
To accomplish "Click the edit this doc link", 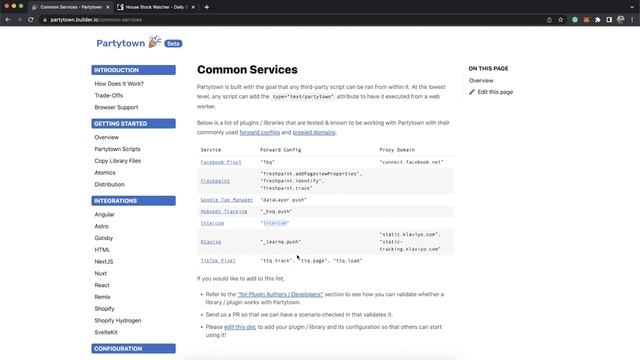I will (240, 327).
